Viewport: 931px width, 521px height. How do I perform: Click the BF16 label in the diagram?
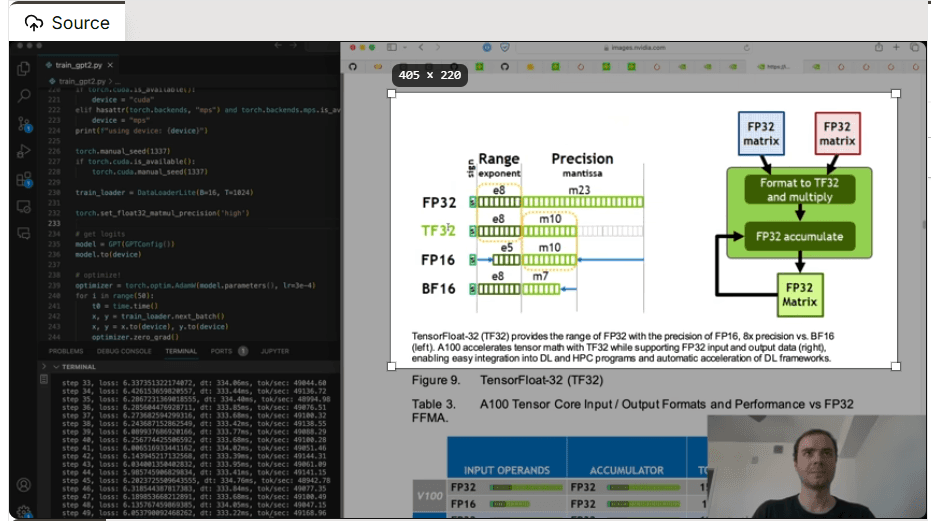pyautogui.click(x=438, y=289)
